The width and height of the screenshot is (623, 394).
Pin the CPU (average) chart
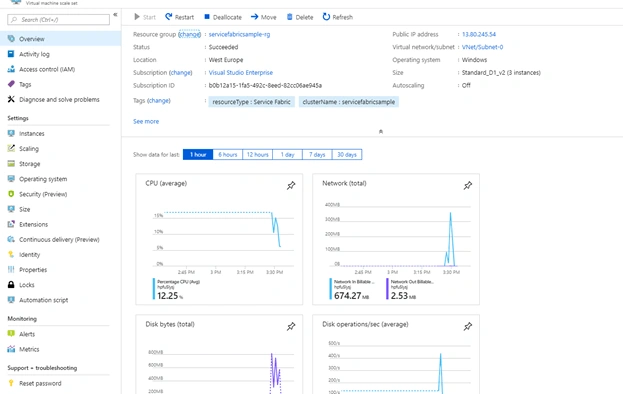[291, 185]
